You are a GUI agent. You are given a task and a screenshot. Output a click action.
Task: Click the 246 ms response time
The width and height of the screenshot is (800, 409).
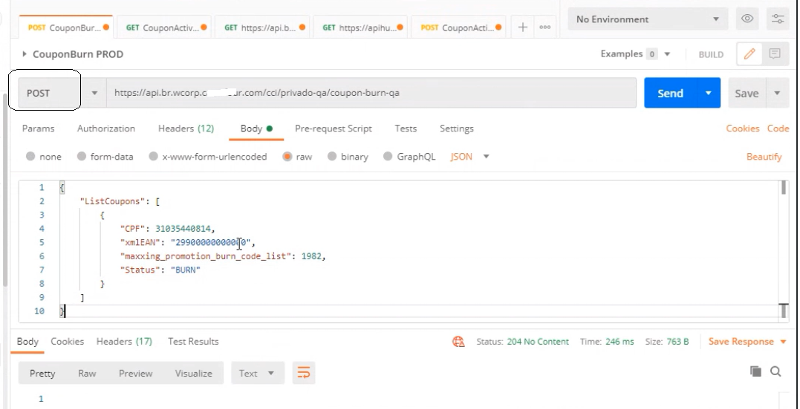click(619, 342)
